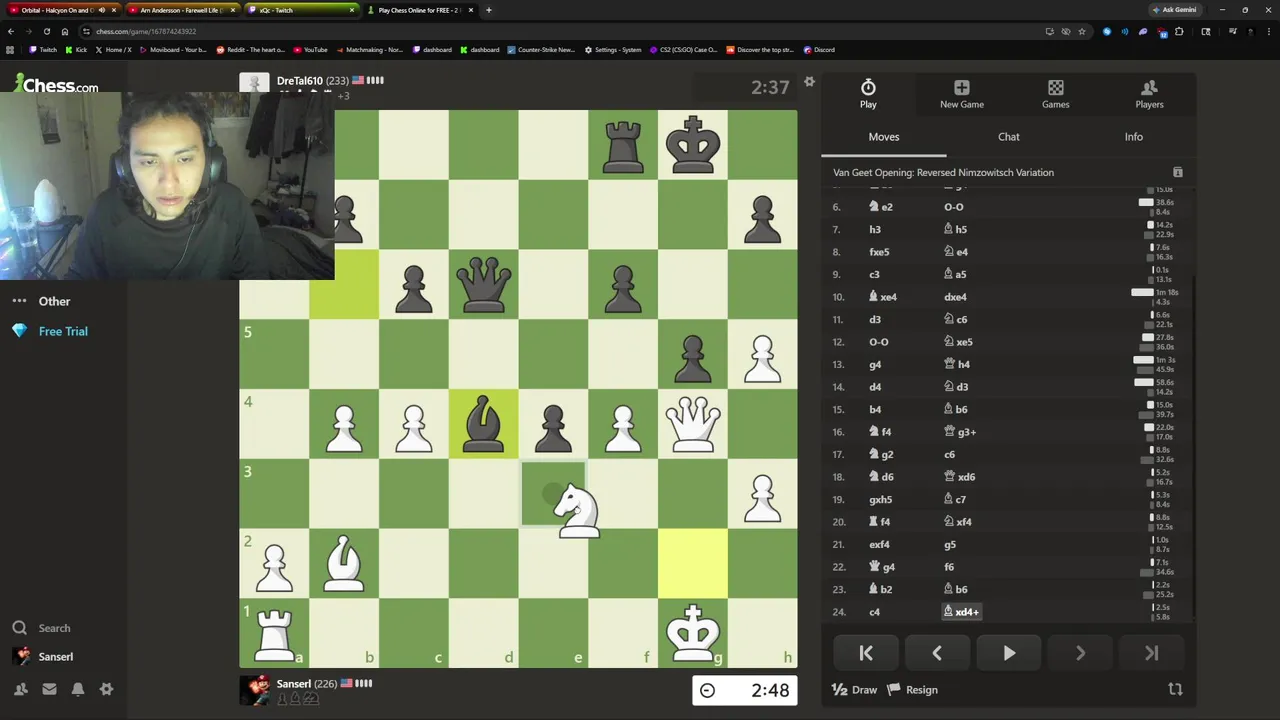Switch to the Orbital - Halcyon browser tab
The image size is (1280, 720).
pyautogui.click(x=65, y=10)
